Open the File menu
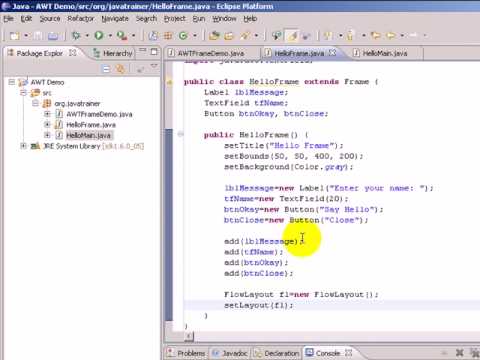 click(x=8, y=19)
